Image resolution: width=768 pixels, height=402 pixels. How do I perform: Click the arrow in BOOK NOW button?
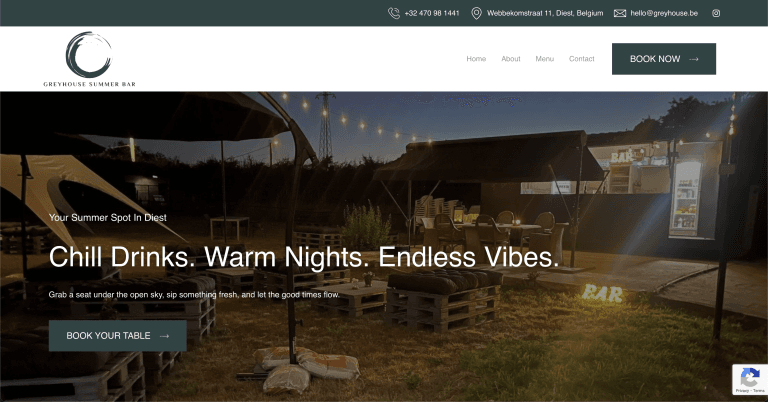click(694, 59)
